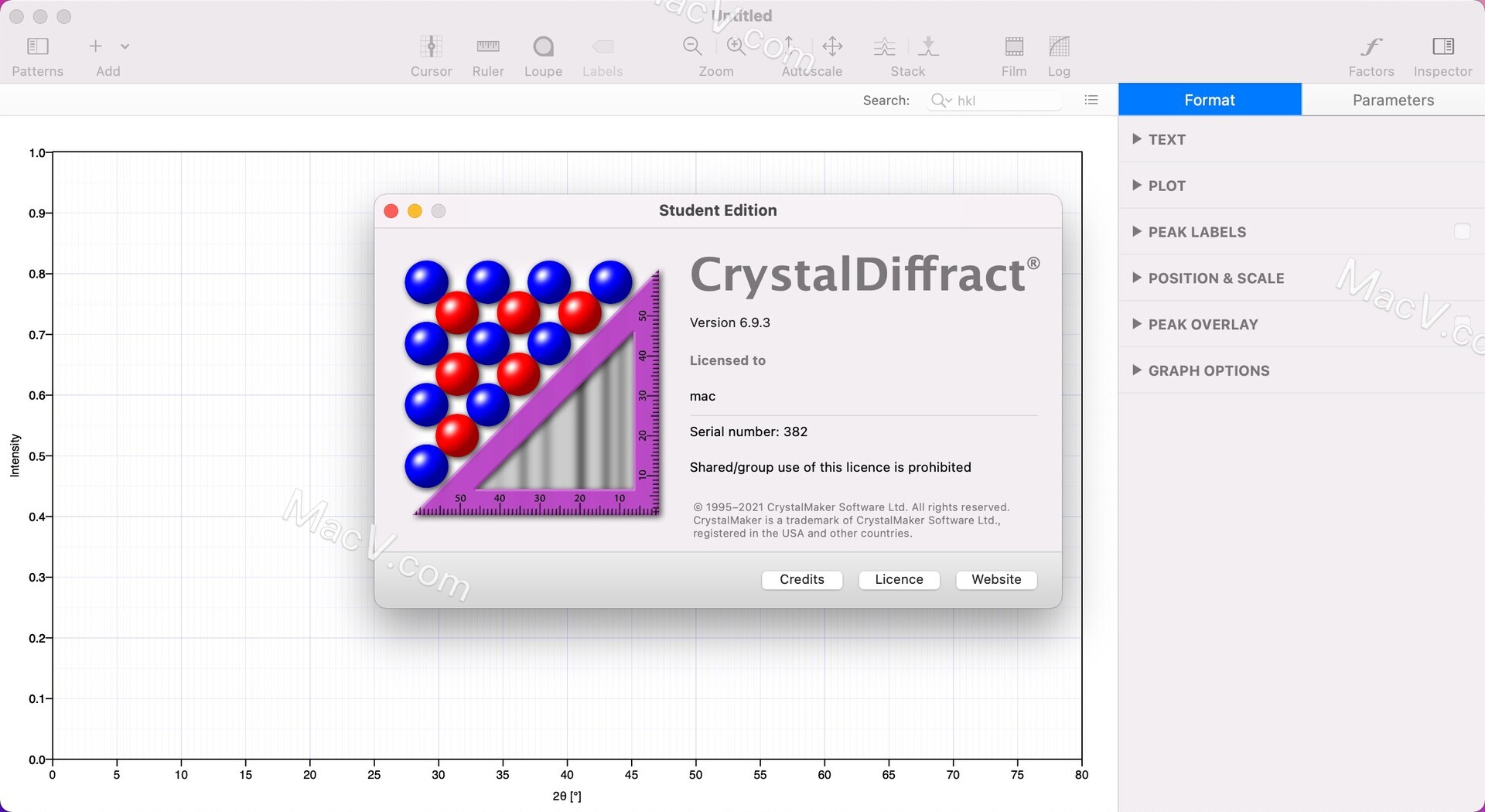Expand the TEXT section
The width and height of the screenshot is (1485, 812).
pos(1137,139)
